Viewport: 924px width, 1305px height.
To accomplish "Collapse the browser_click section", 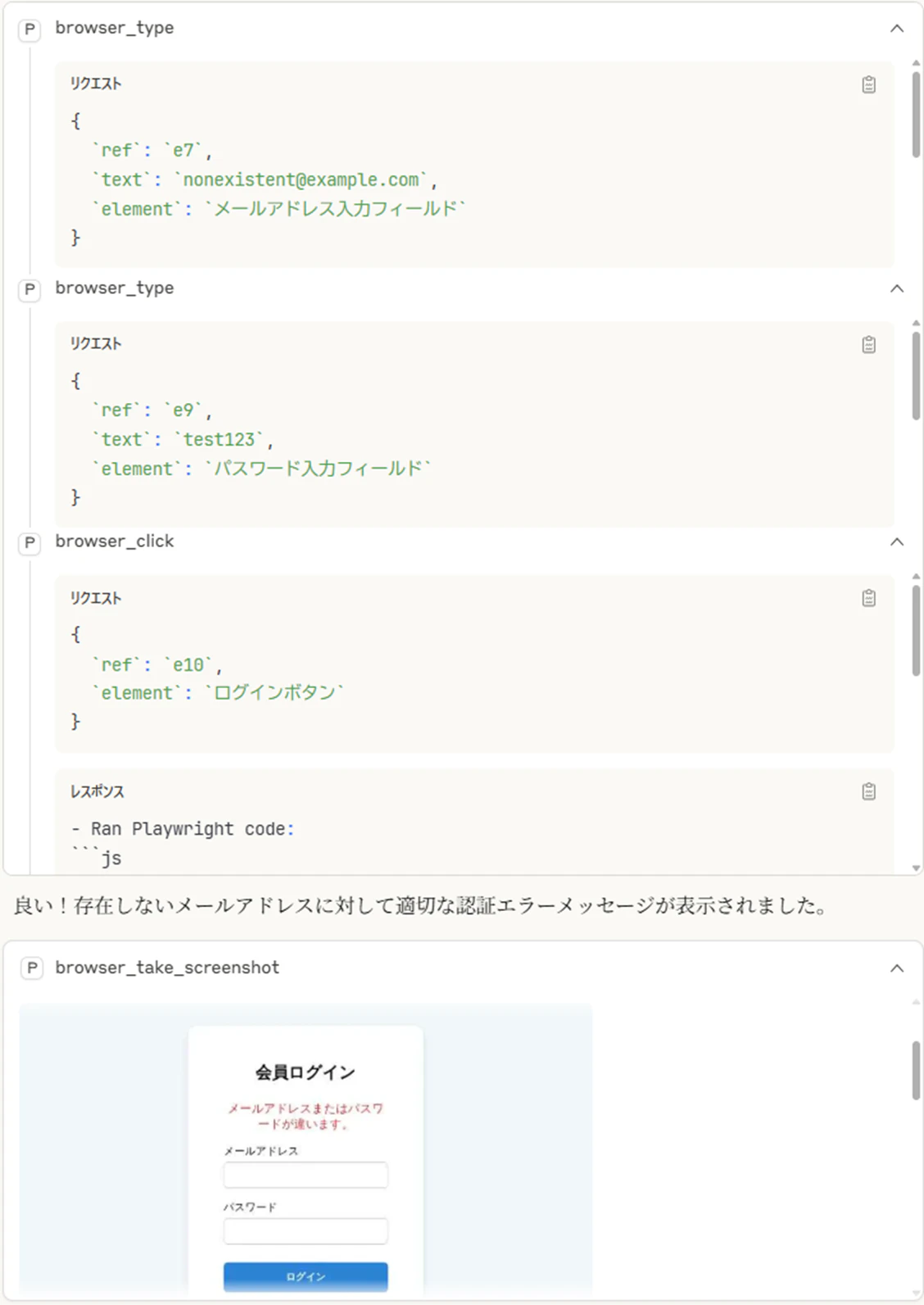I will [897, 542].
